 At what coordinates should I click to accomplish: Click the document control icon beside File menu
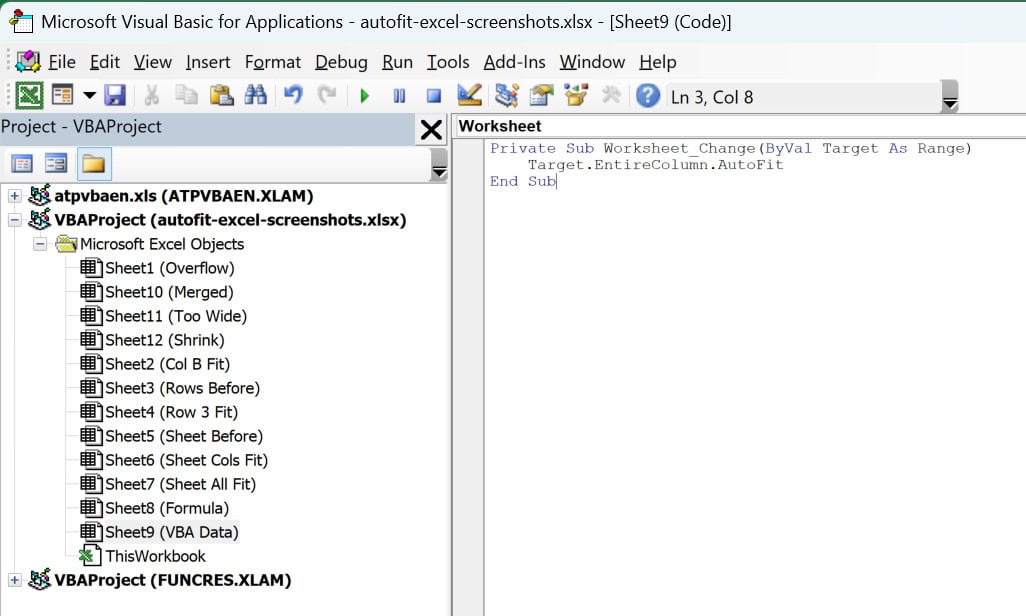tap(28, 62)
